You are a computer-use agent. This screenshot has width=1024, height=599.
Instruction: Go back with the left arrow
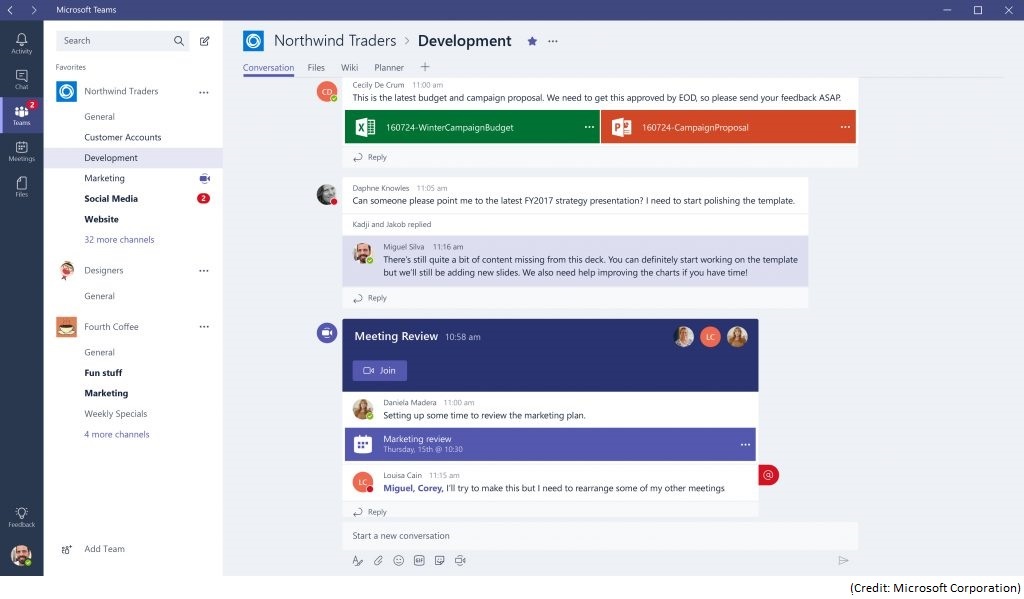pos(10,10)
